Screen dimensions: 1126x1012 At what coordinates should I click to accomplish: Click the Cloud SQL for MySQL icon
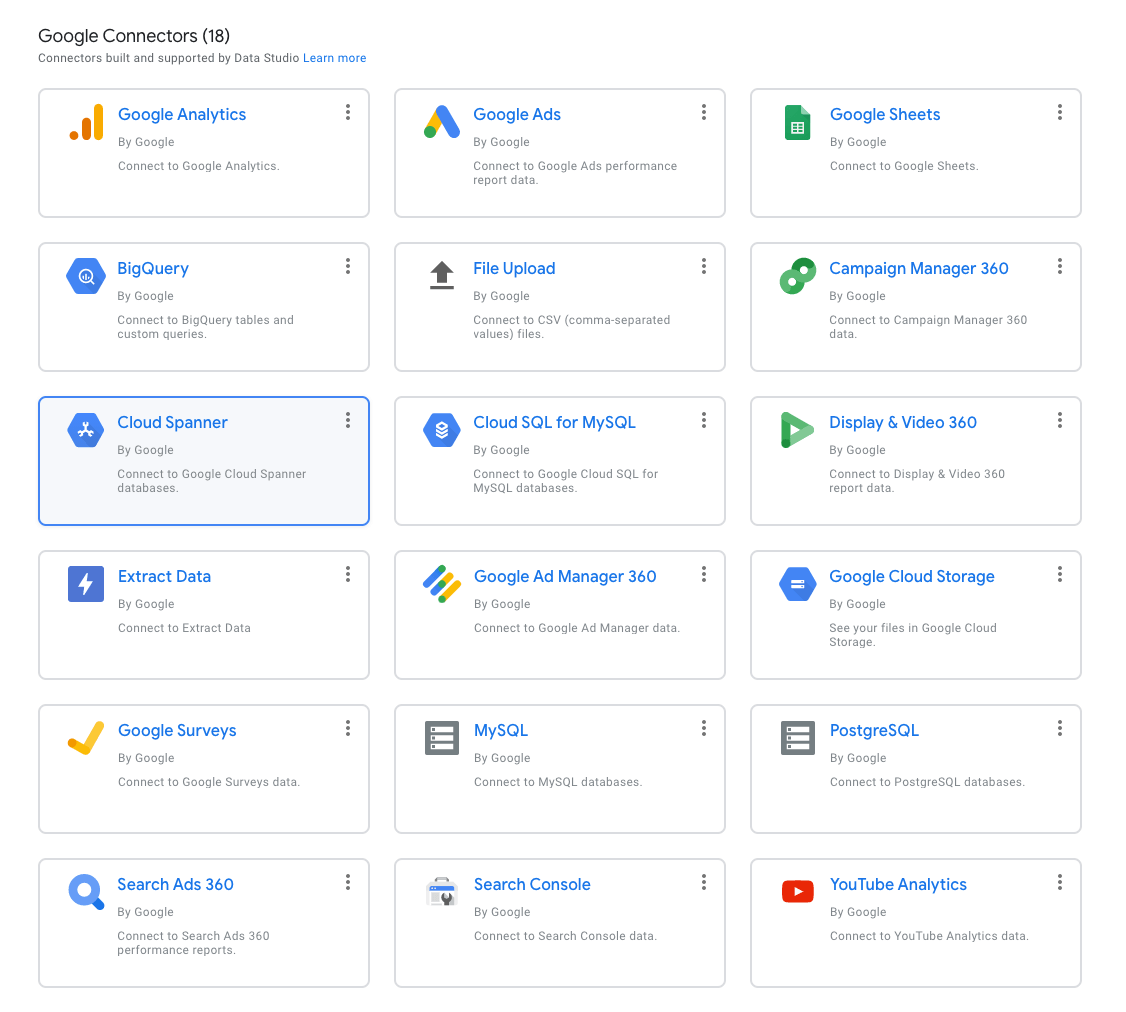(x=442, y=430)
